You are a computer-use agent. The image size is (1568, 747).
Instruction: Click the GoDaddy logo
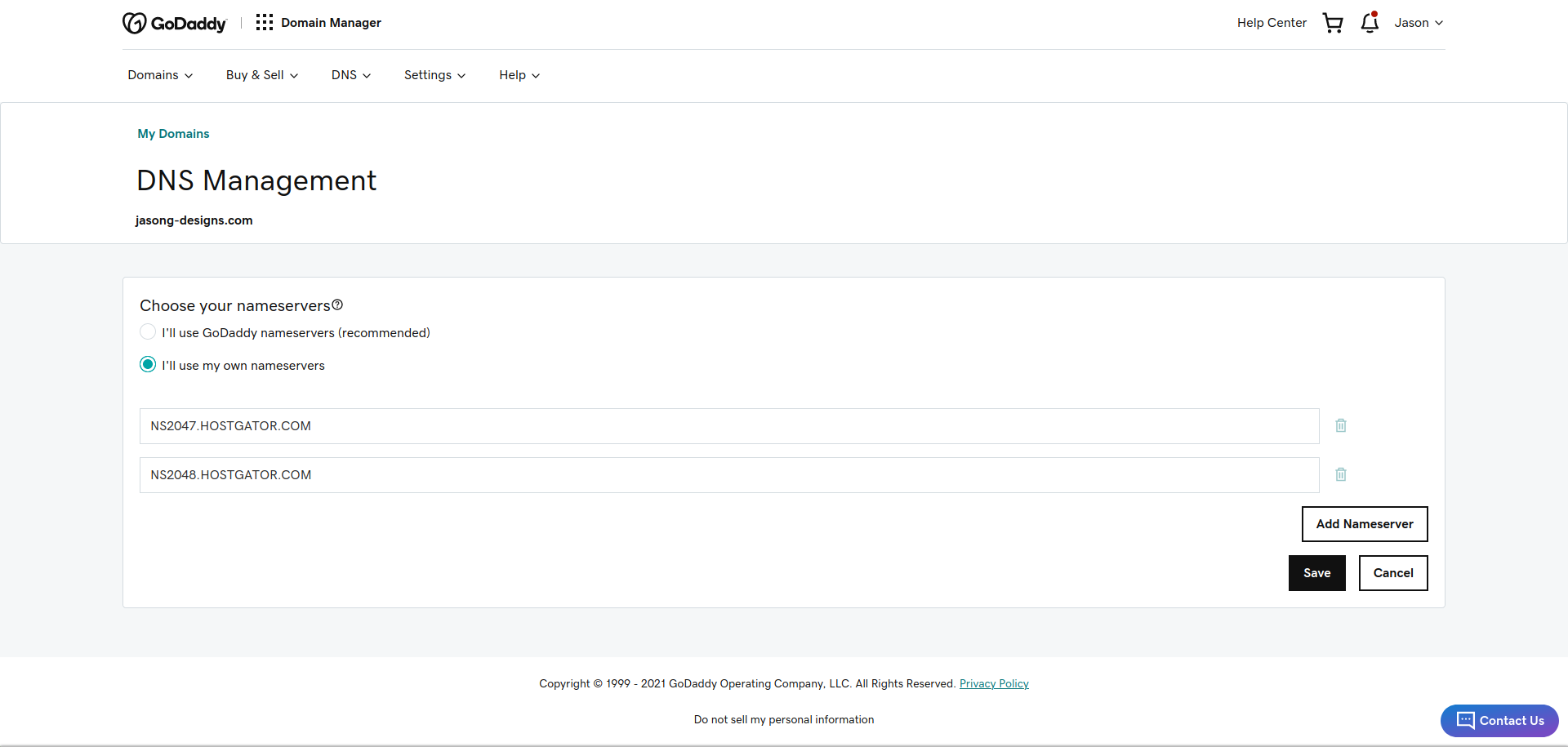pos(174,23)
